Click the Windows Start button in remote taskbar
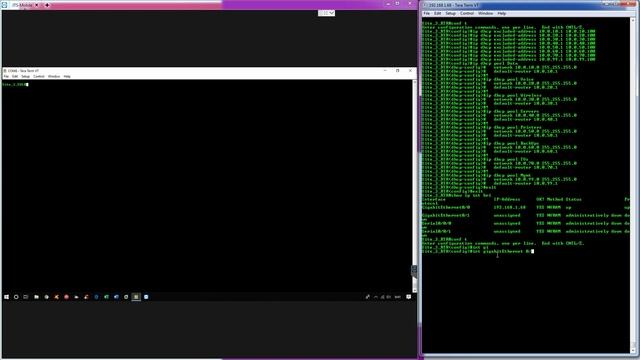 [x=7, y=297]
